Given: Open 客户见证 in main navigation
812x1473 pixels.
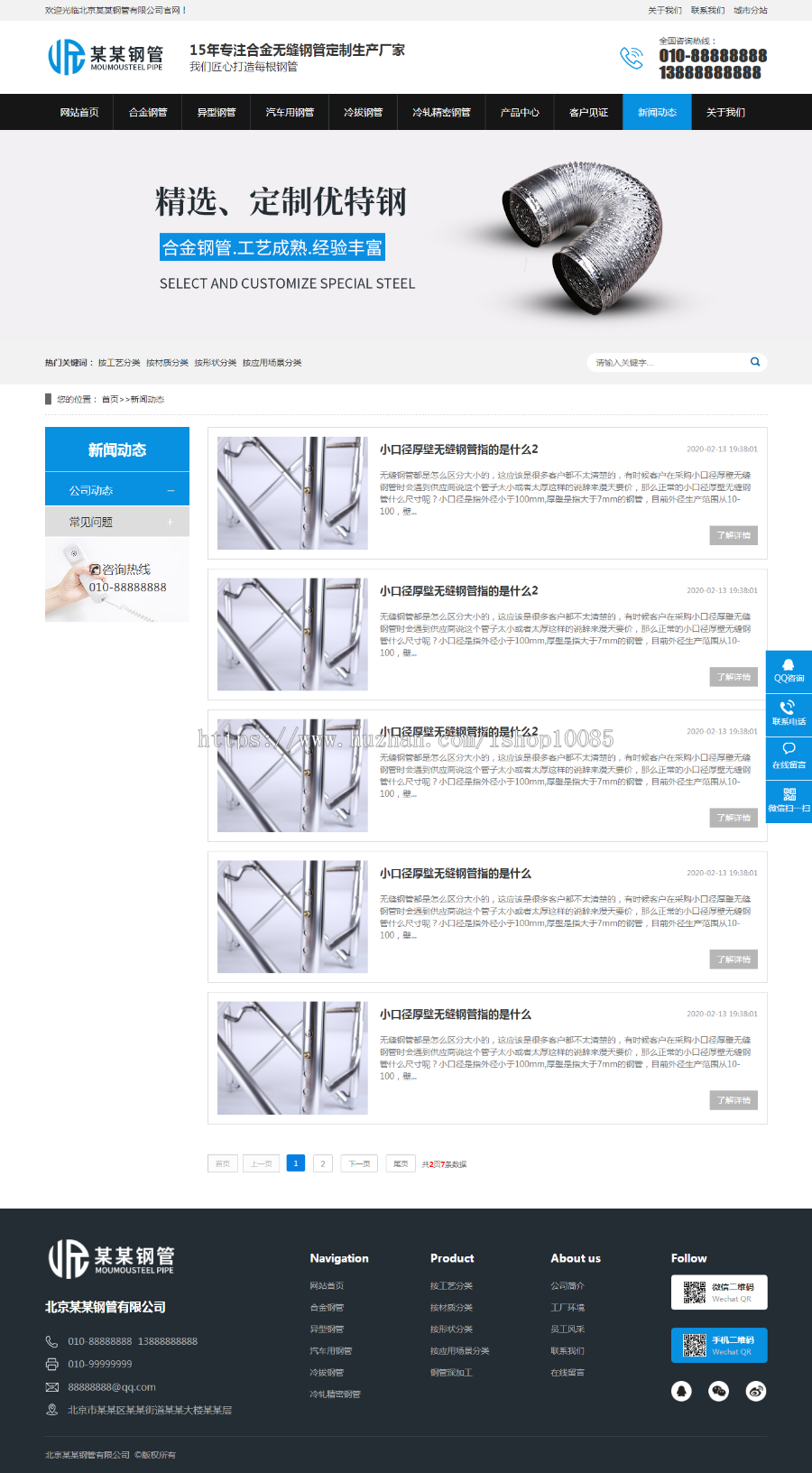Looking at the screenshot, I should point(588,112).
